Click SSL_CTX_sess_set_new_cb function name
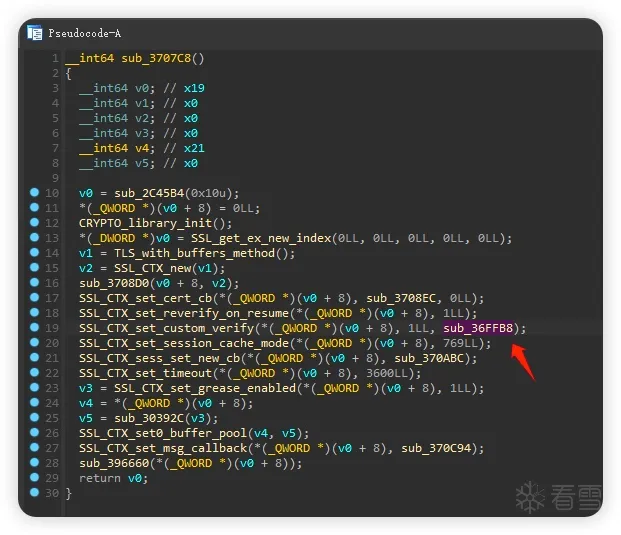Viewport: 621px width, 535px height. coord(160,358)
